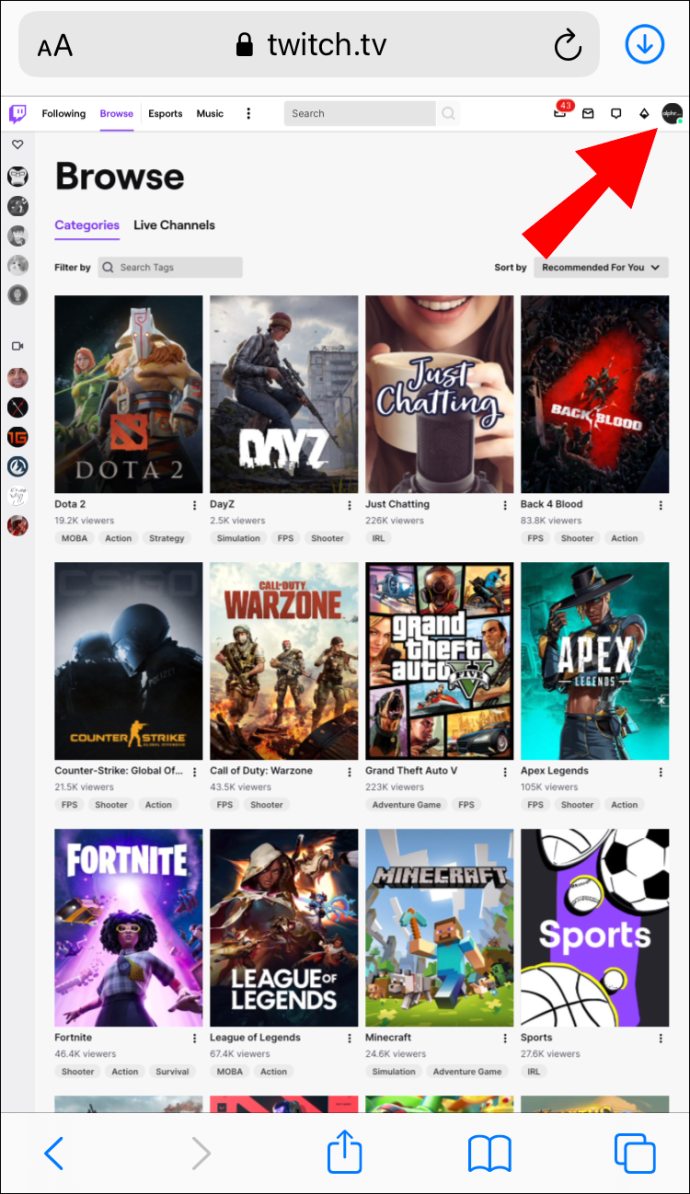Open options dots for Back 4 Blood
The height and width of the screenshot is (1194, 690).
pyautogui.click(x=660, y=505)
